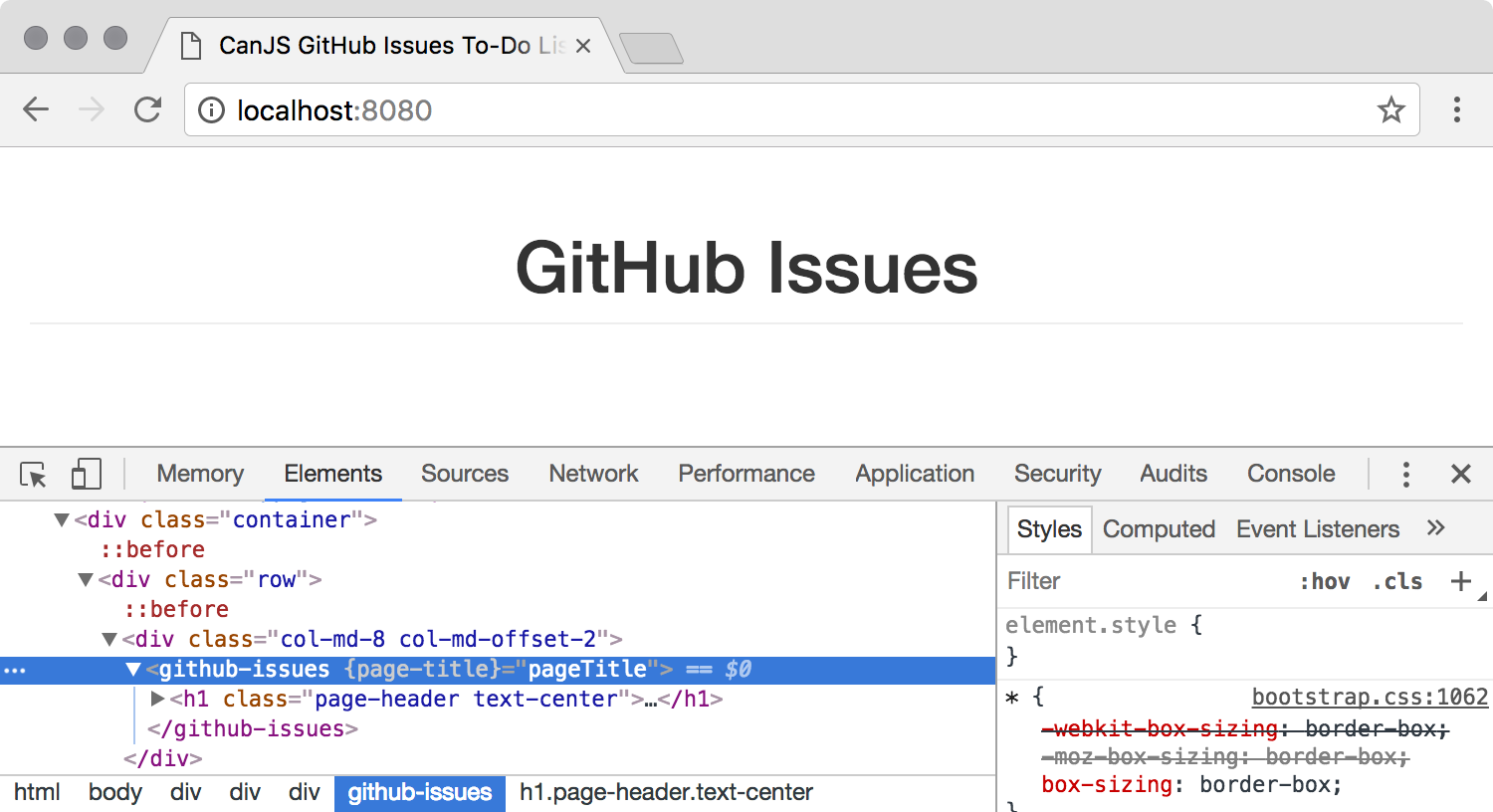Image resolution: width=1493 pixels, height=812 pixels.
Task: Click the struck-through -webkit-box-sizing declaration
Action: tap(1245, 728)
